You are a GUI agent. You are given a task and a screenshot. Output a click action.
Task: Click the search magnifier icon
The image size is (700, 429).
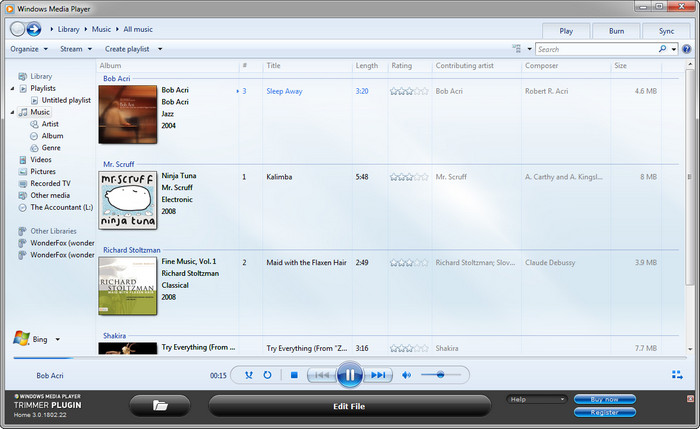tap(662, 49)
